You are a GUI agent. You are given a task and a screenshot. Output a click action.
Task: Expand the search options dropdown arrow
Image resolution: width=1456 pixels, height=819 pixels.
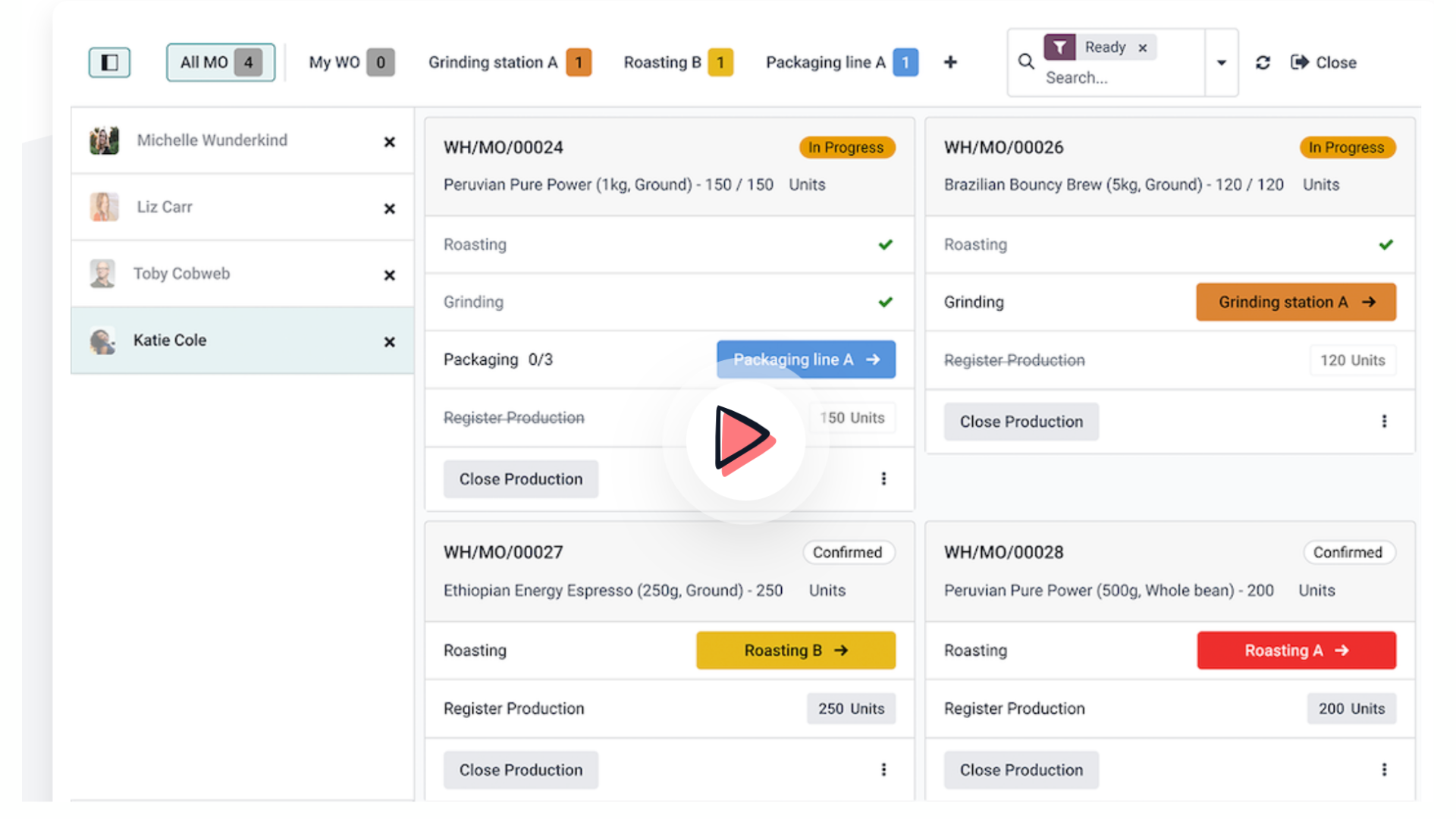click(1221, 62)
